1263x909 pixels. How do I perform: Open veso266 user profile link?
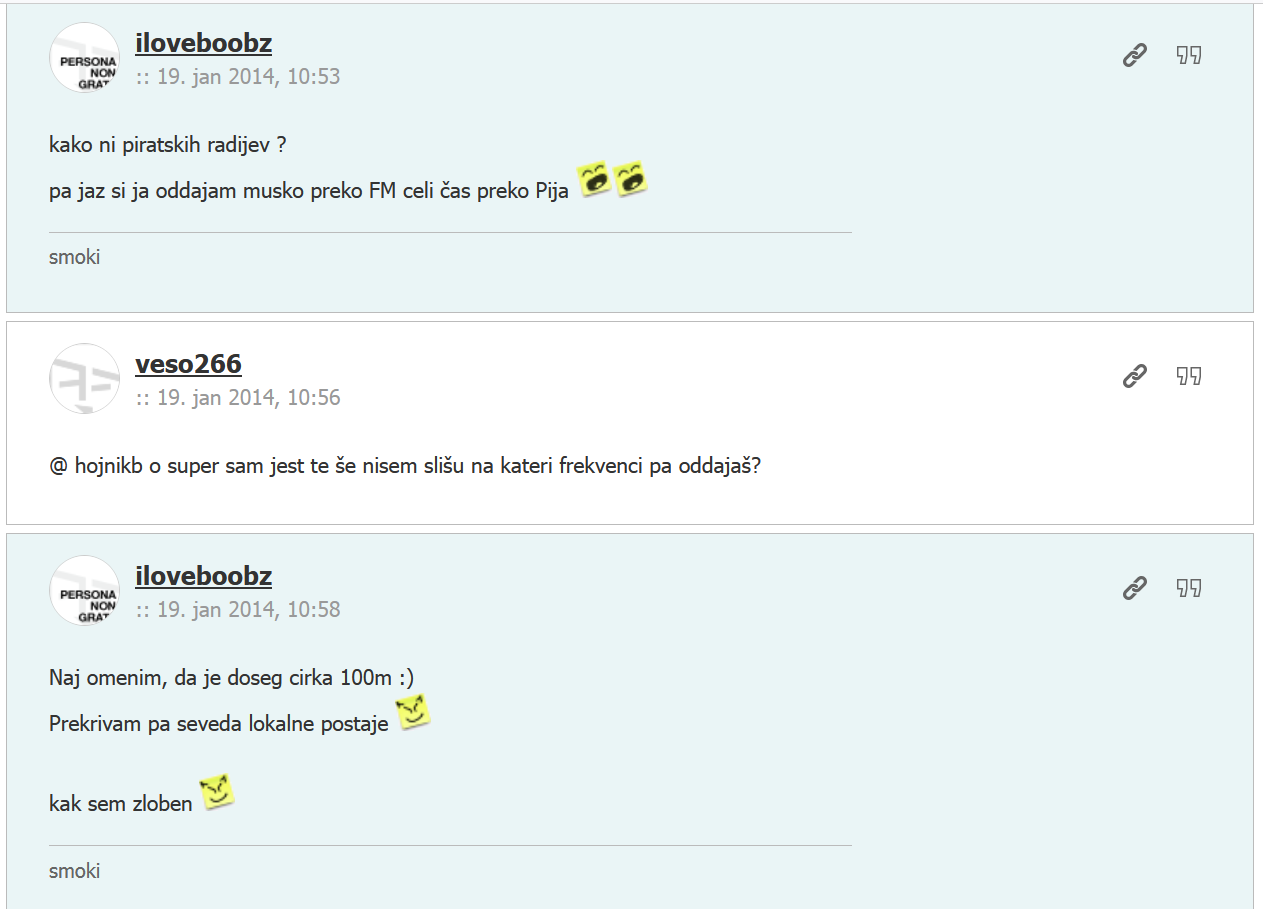coord(188,364)
